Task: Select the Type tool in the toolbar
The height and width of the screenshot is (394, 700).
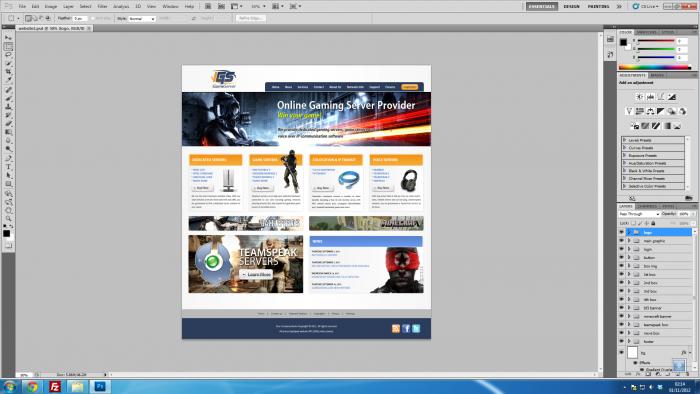Action: [8, 167]
